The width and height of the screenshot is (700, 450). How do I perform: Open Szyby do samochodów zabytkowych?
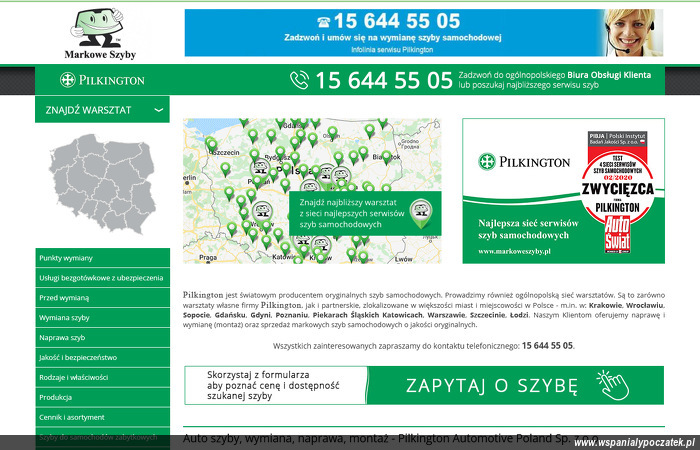(102, 437)
